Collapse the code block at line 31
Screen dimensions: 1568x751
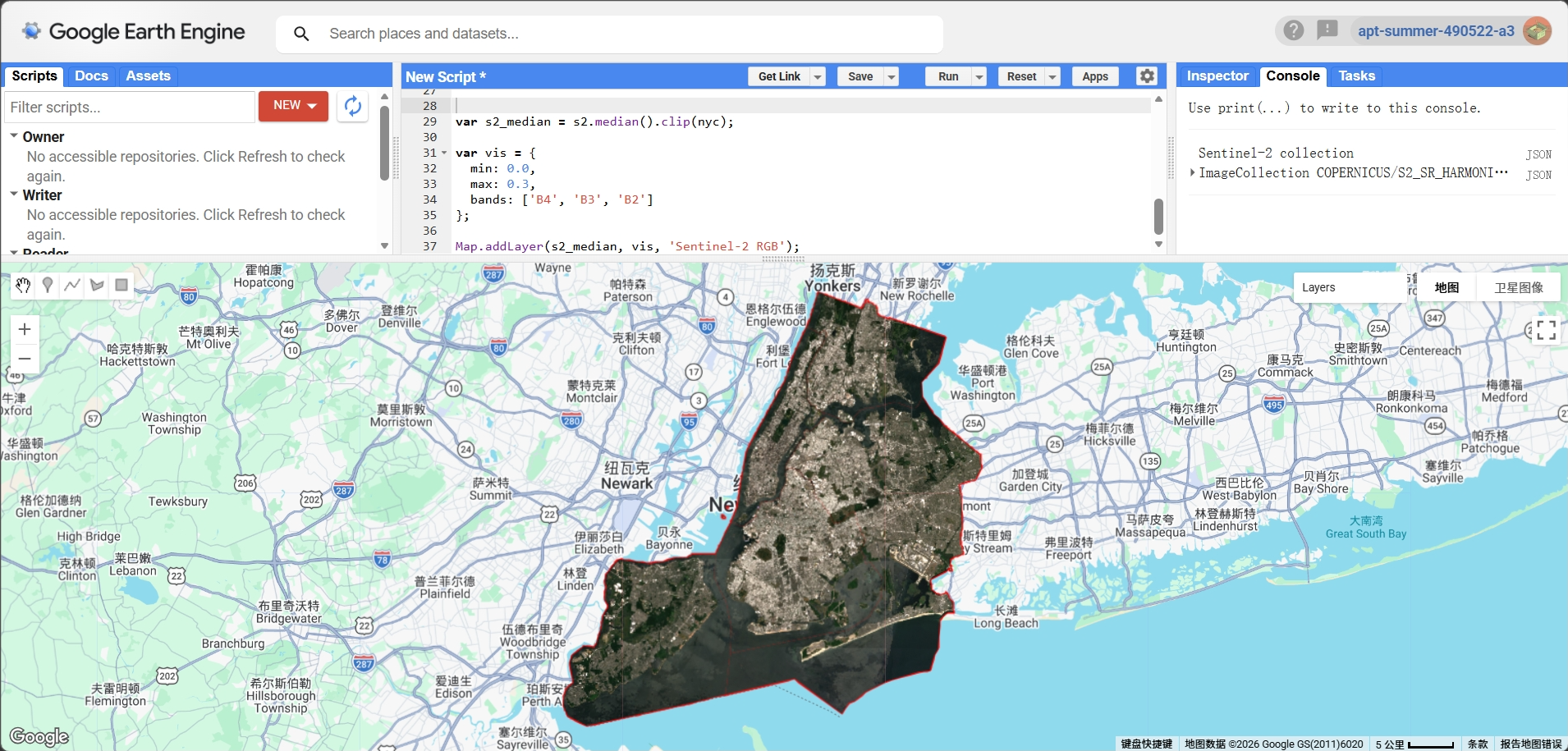[444, 153]
